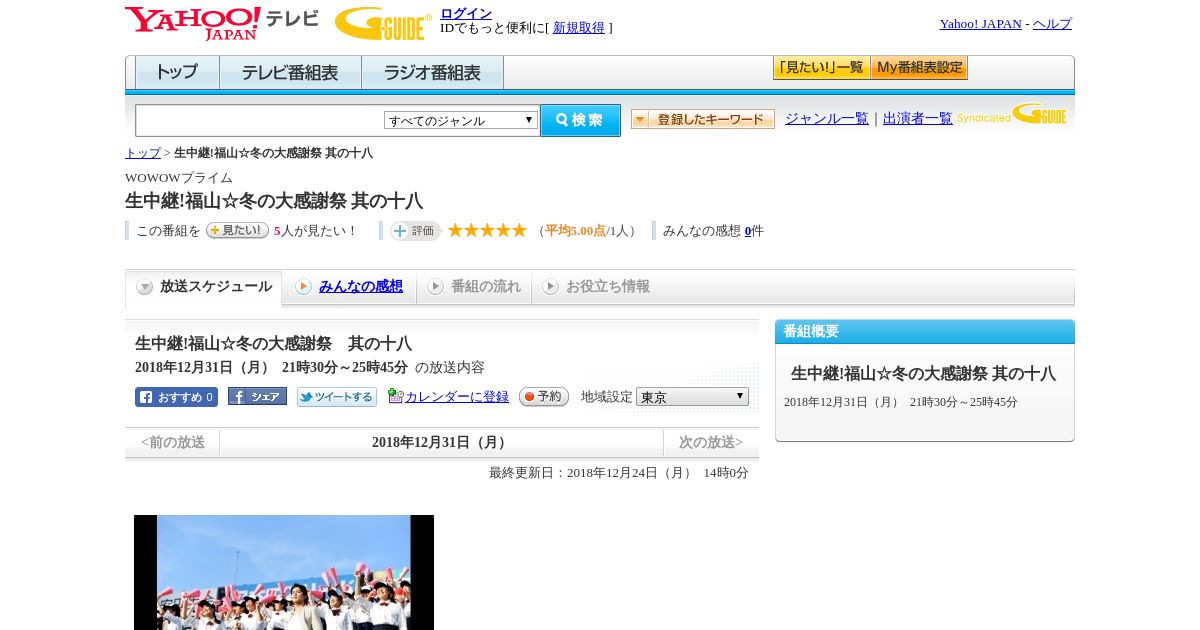Open the テレビ番組表 navigation tab
Screen dimensions: 1200x630
point(290,73)
